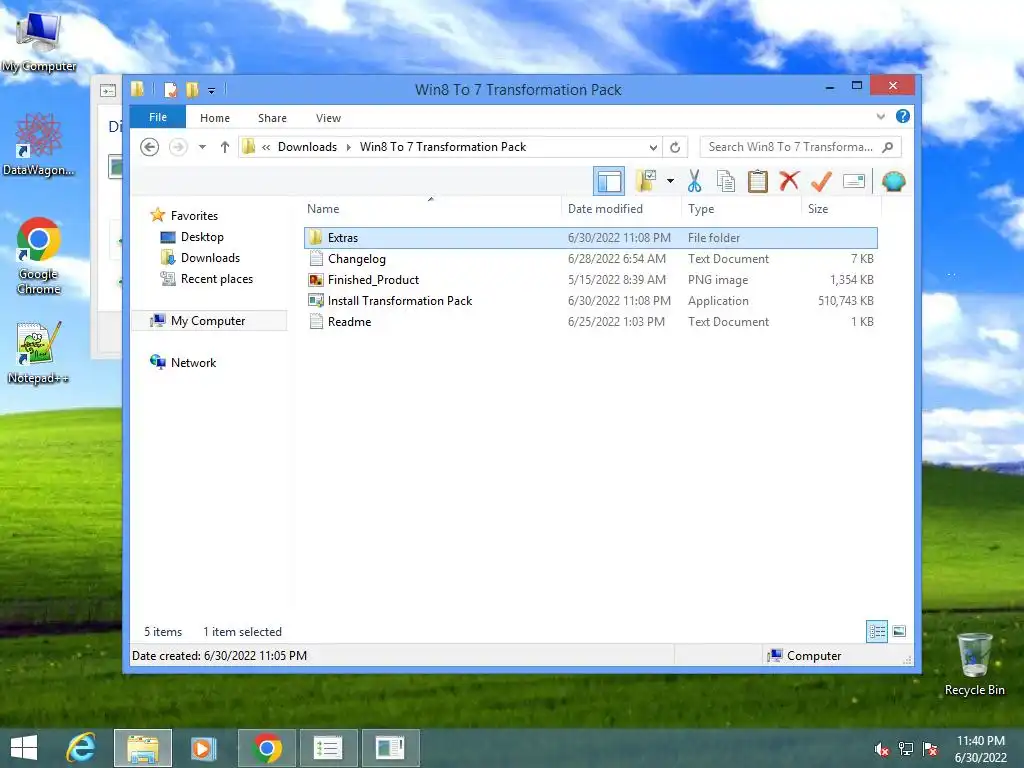Click the Classic Shell settings icon

click(x=893, y=181)
